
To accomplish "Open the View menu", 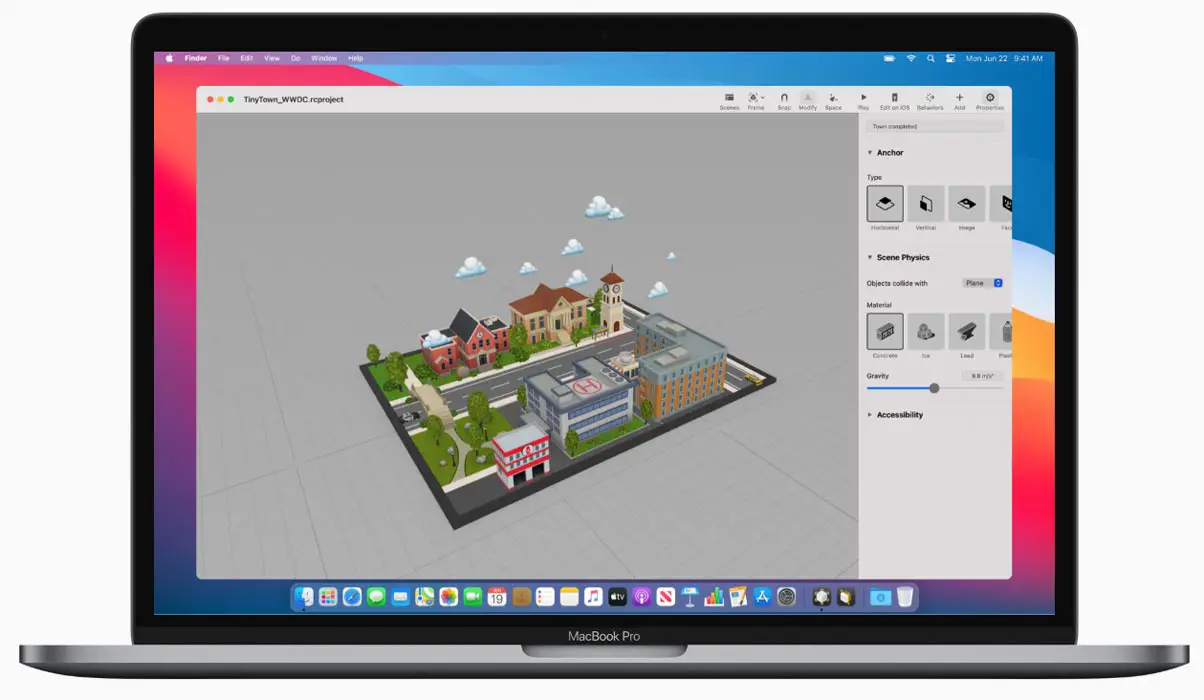I will coord(272,59).
